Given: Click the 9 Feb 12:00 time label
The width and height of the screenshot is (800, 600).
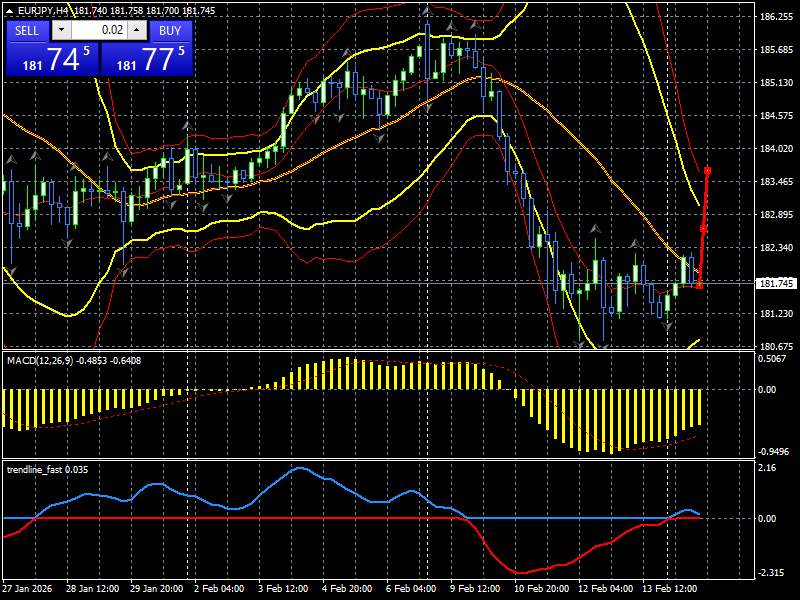Looking at the screenshot, I should pos(475,588).
